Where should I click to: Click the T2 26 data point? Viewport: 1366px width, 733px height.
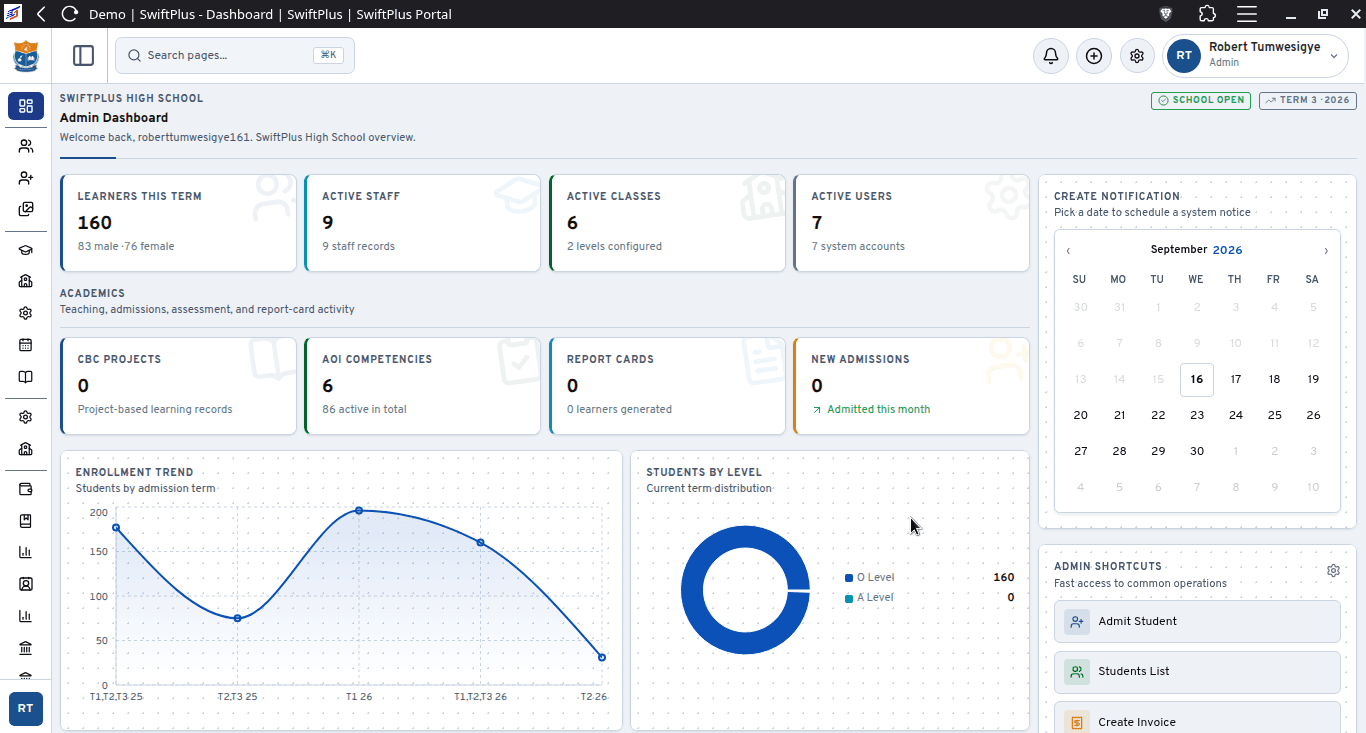(x=602, y=657)
